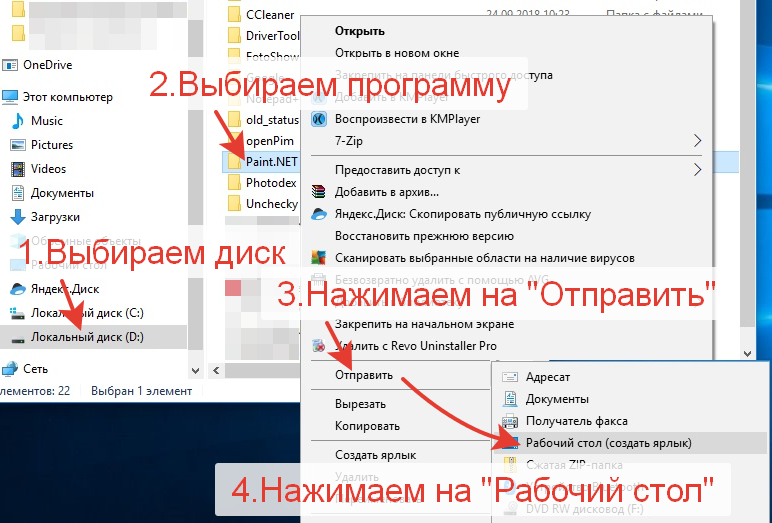Click the AVG virus scan icon
The height and width of the screenshot is (523, 772).
tap(319, 258)
